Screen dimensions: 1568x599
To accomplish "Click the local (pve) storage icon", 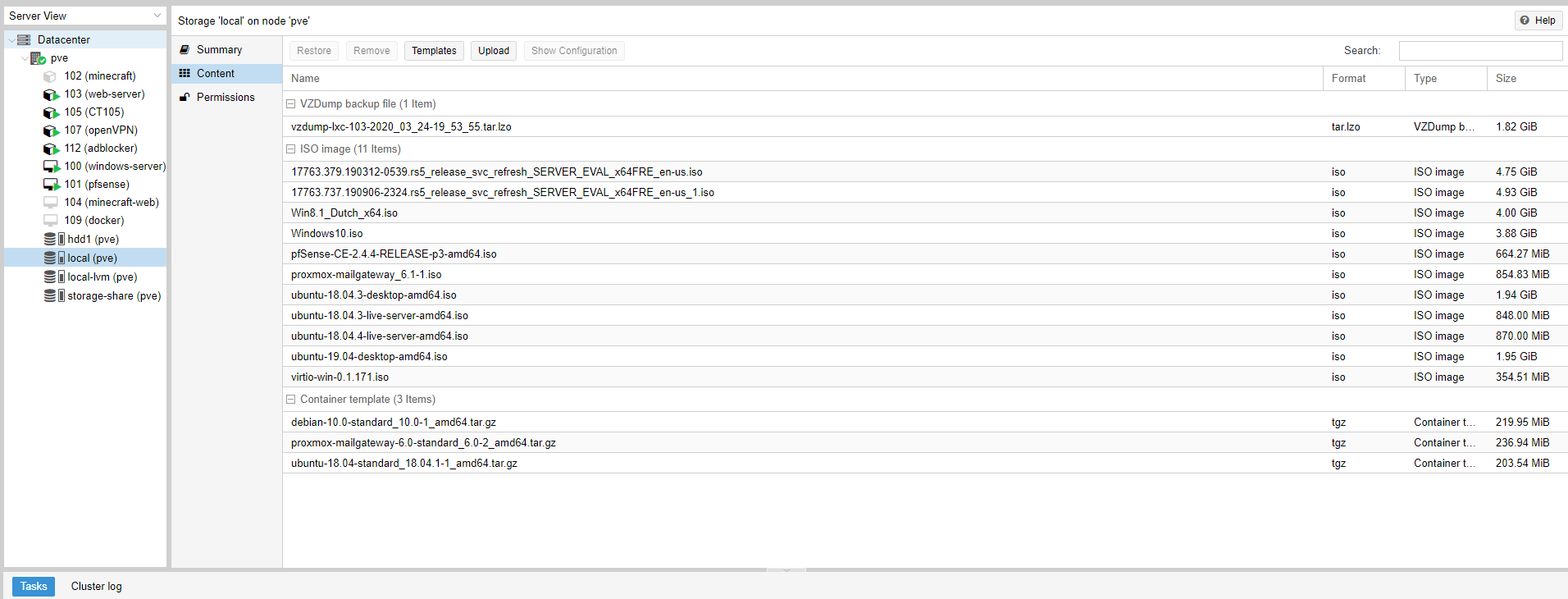I will (x=54, y=258).
